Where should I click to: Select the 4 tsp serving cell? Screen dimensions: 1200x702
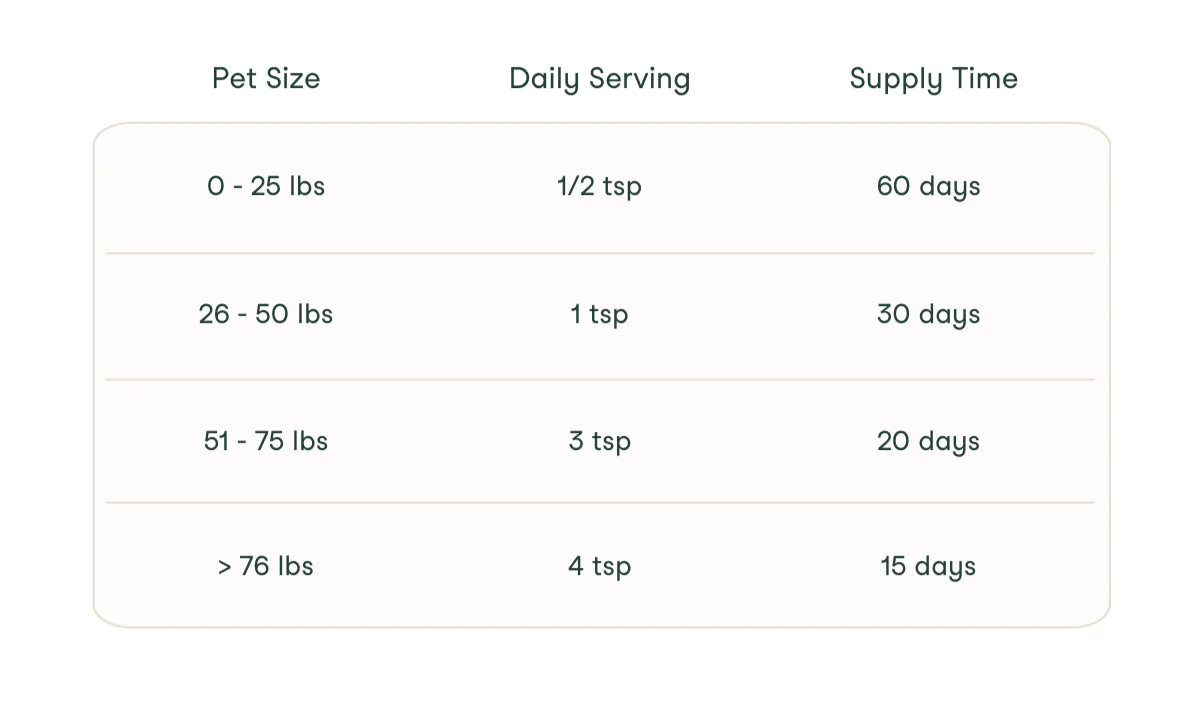tap(600, 567)
